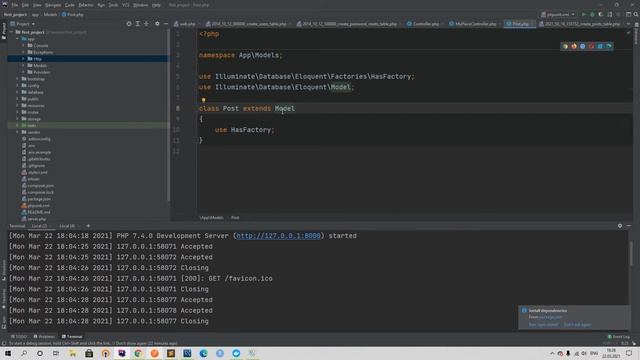
Task: Open File Explorer from taskbar
Action: pyautogui.click(x=73, y=353)
